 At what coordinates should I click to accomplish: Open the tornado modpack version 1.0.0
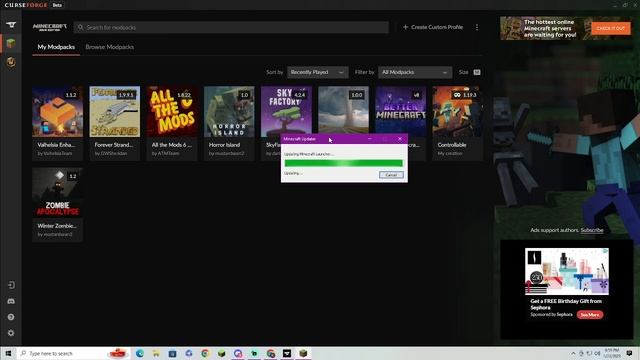[343, 109]
